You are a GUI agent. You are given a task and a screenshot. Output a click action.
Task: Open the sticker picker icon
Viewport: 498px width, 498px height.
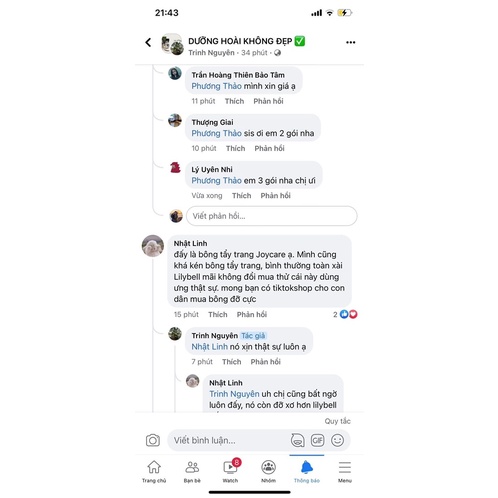(x=297, y=440)
